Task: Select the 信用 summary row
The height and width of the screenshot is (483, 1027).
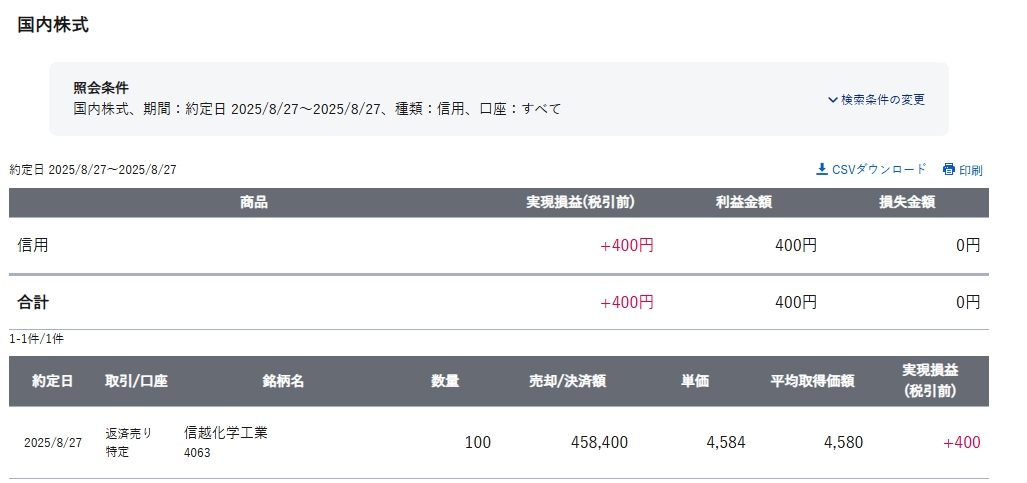Action: pyautogui.click(x=498, y=246)
